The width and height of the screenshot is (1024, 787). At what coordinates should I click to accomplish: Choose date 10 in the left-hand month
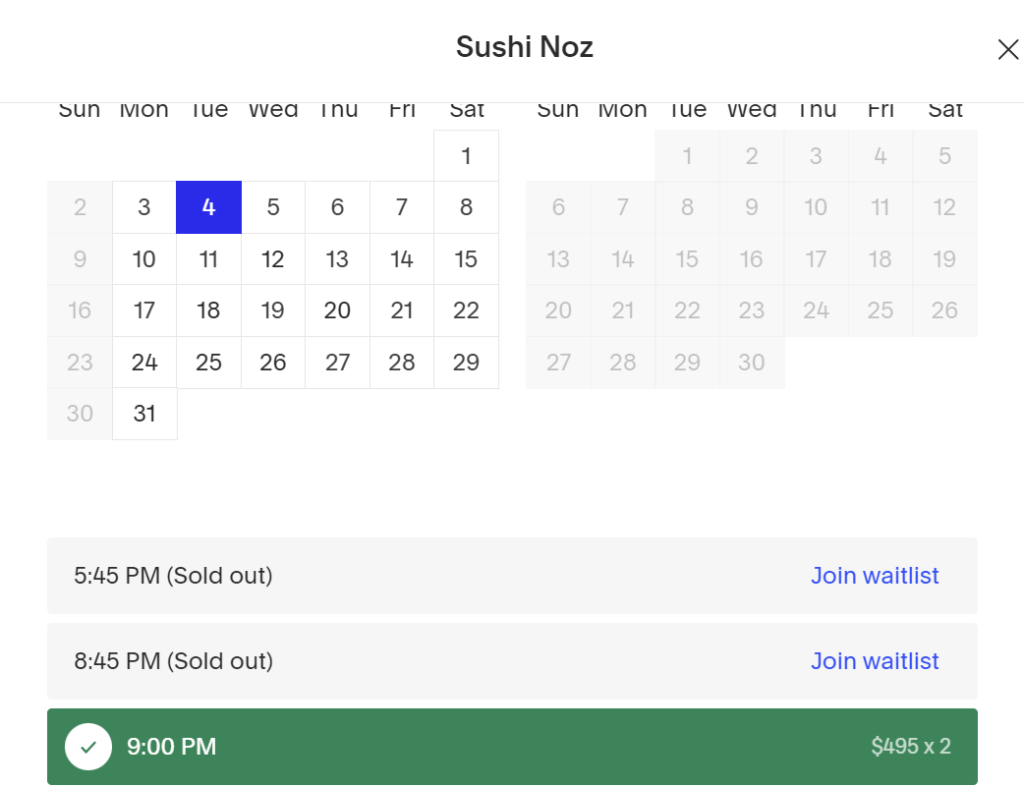pos(144,259)
